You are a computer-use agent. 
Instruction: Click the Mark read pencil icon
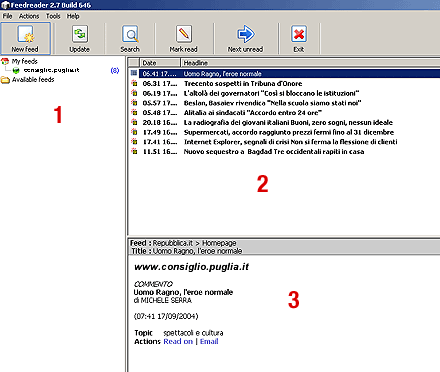tap(184, 34)
